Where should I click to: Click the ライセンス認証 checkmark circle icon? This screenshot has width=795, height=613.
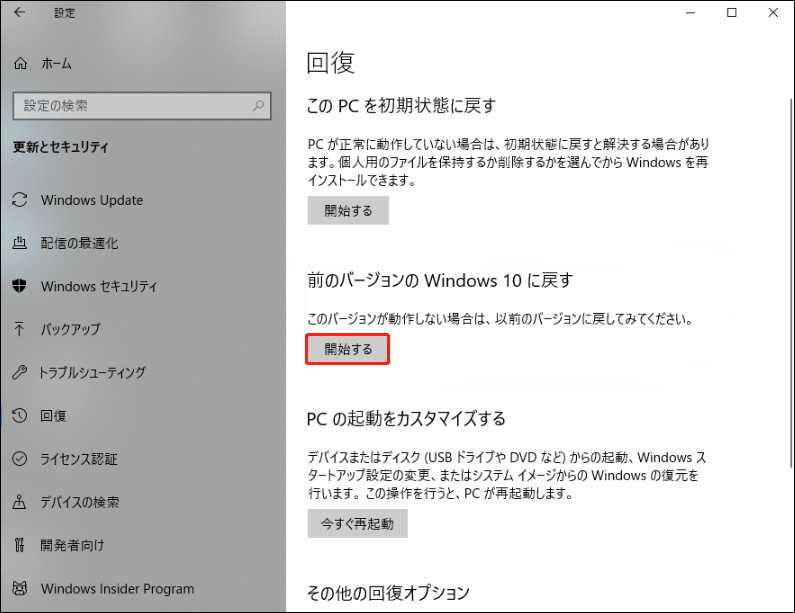[19, 459]
